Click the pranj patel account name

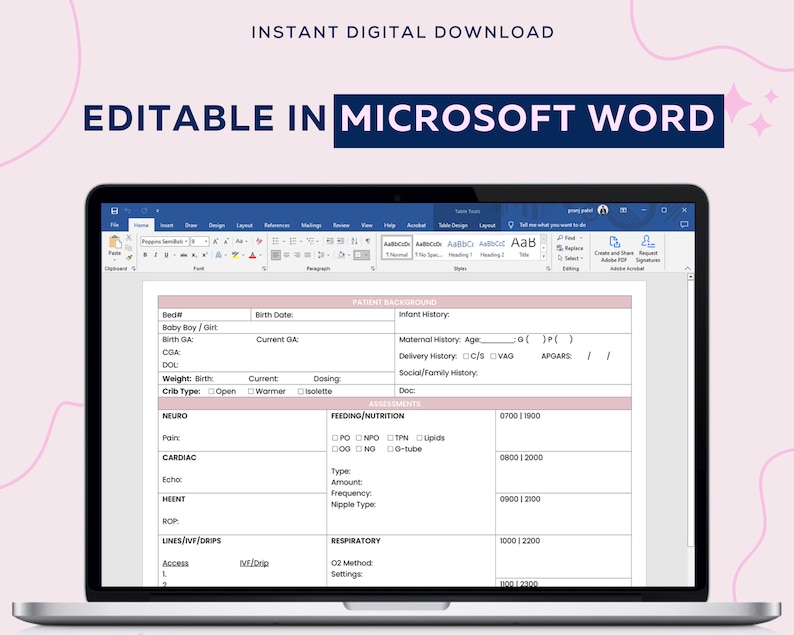(580, 210)
